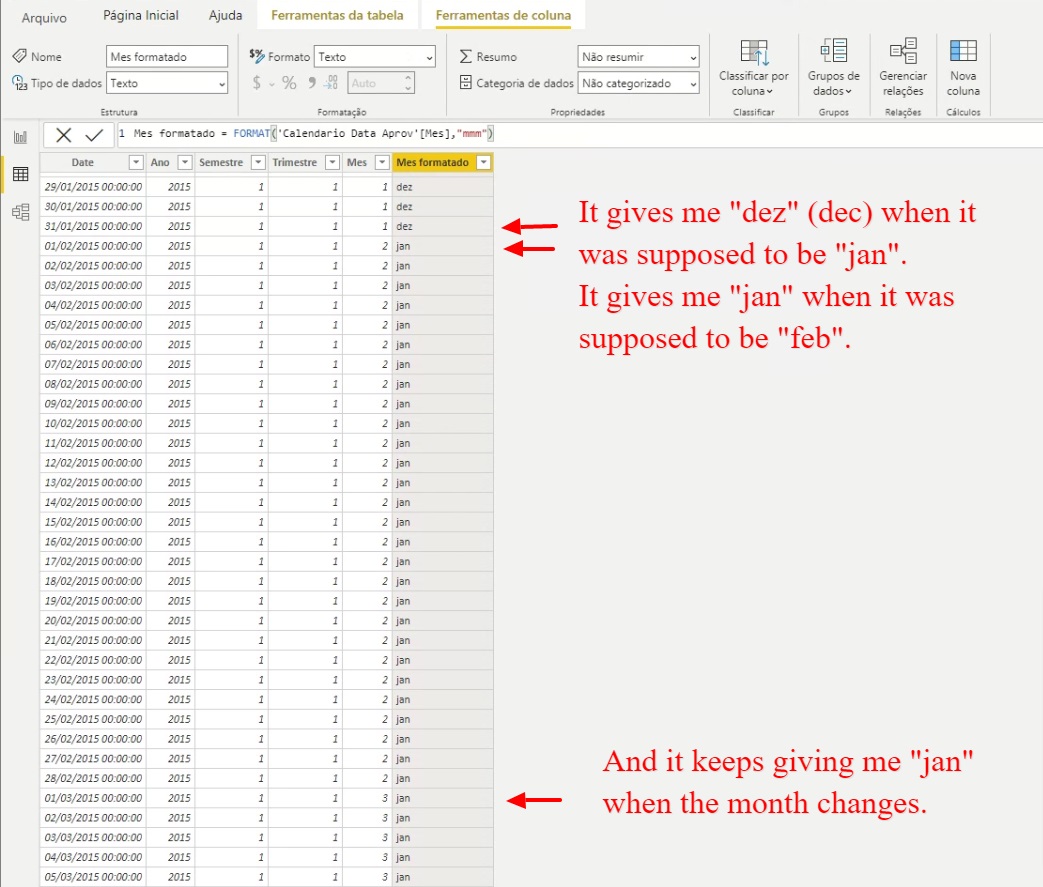Viewport: 1043px width, 887px height.
Task: Open Model view icon in sidebar
Action: point(21,212)
